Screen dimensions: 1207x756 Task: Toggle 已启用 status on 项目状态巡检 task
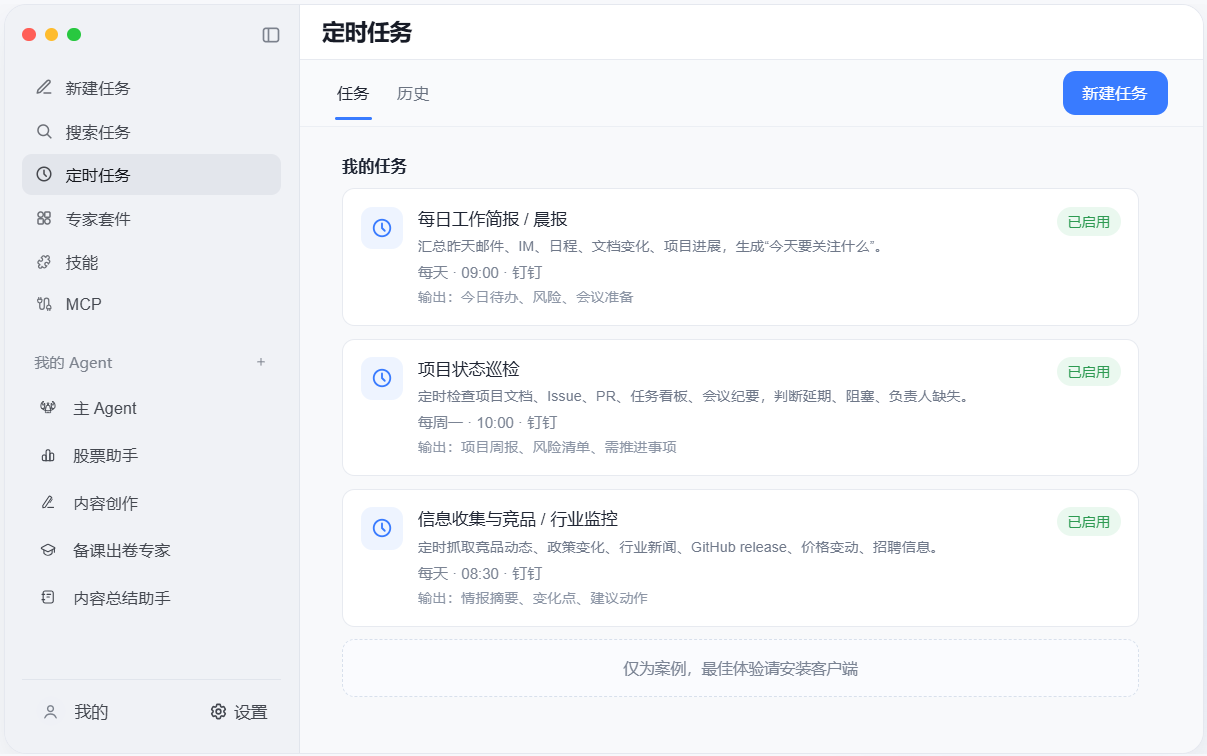1089,372
